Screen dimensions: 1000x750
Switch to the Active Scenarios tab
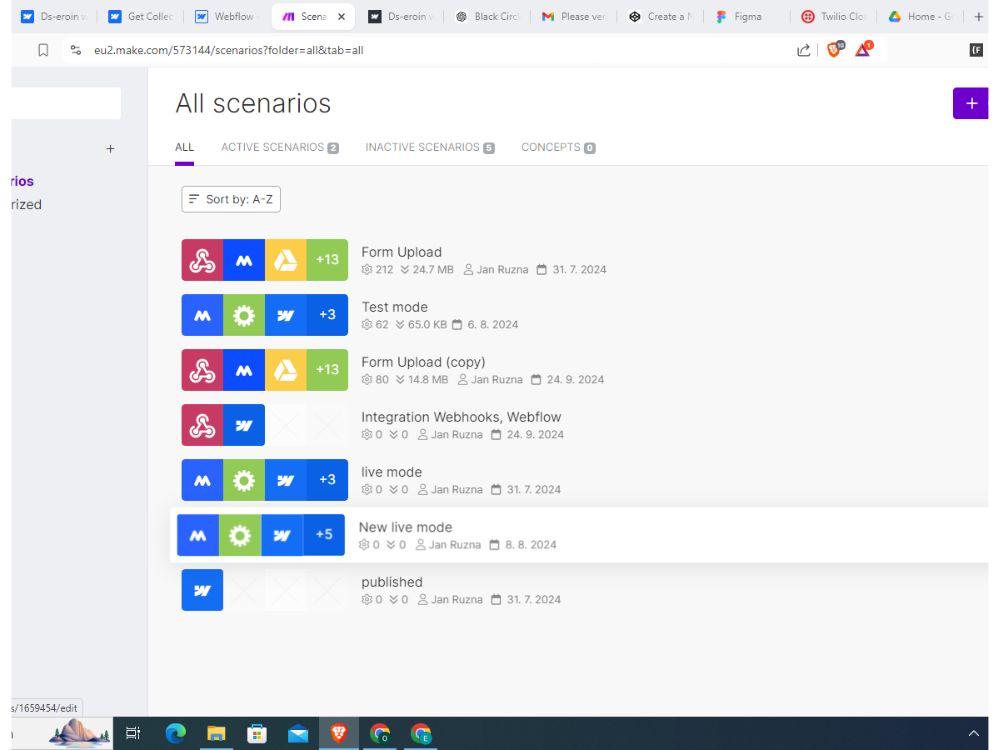pos(279,147)
